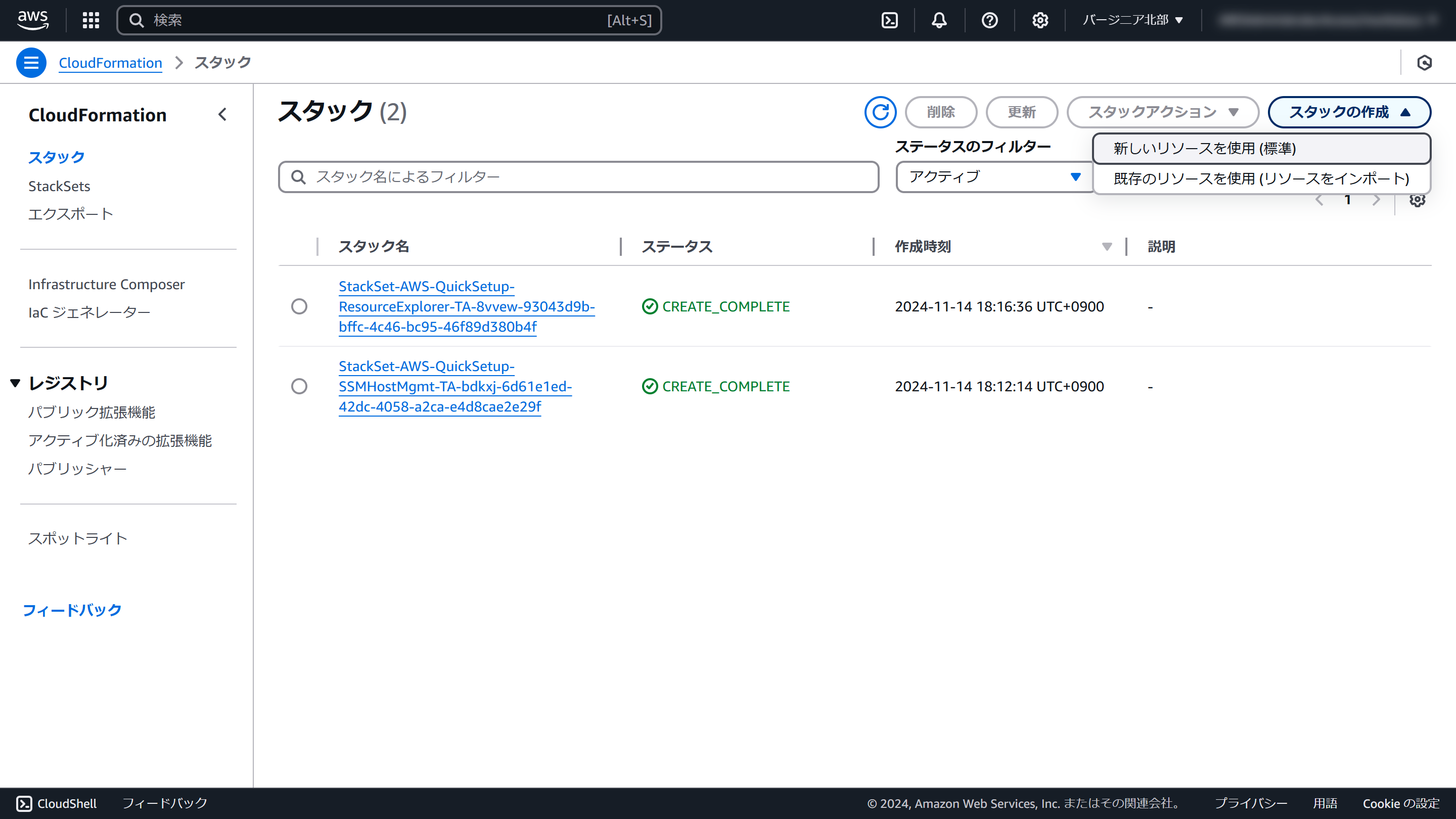The width and height of the screenshot is (1456, 819).
Task: Open the notifications bell icon
Action: 939,20
